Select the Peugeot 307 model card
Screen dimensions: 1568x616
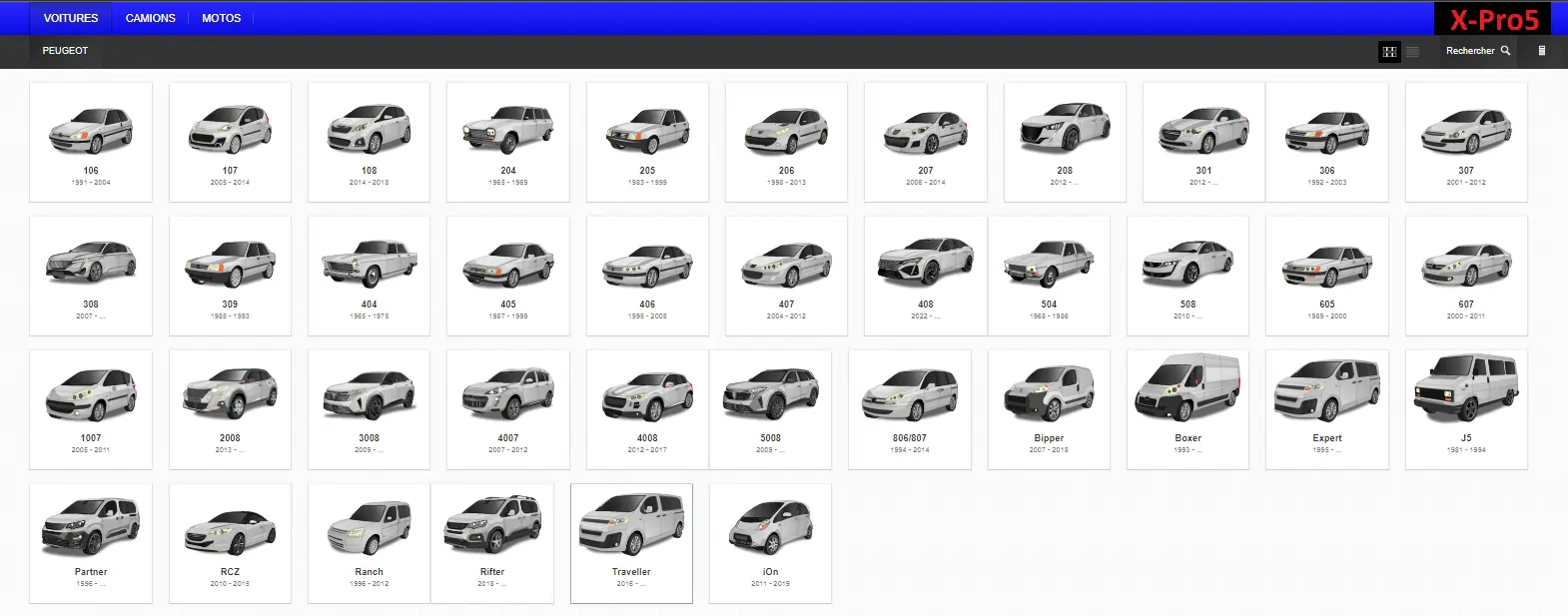1466,142
